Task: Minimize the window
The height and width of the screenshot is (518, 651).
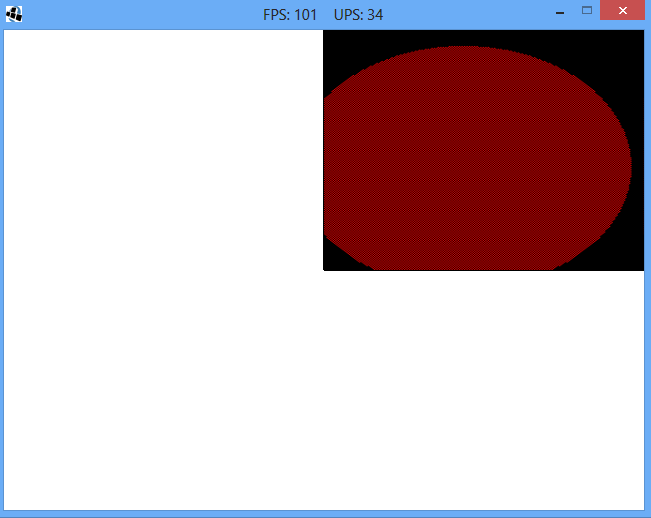Action: (560, 12)
